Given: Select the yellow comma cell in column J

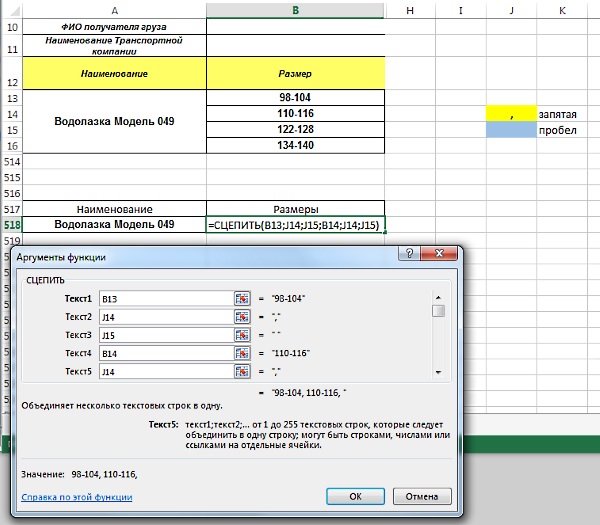Looking at the screenshot, I should [x=510, y=115].
